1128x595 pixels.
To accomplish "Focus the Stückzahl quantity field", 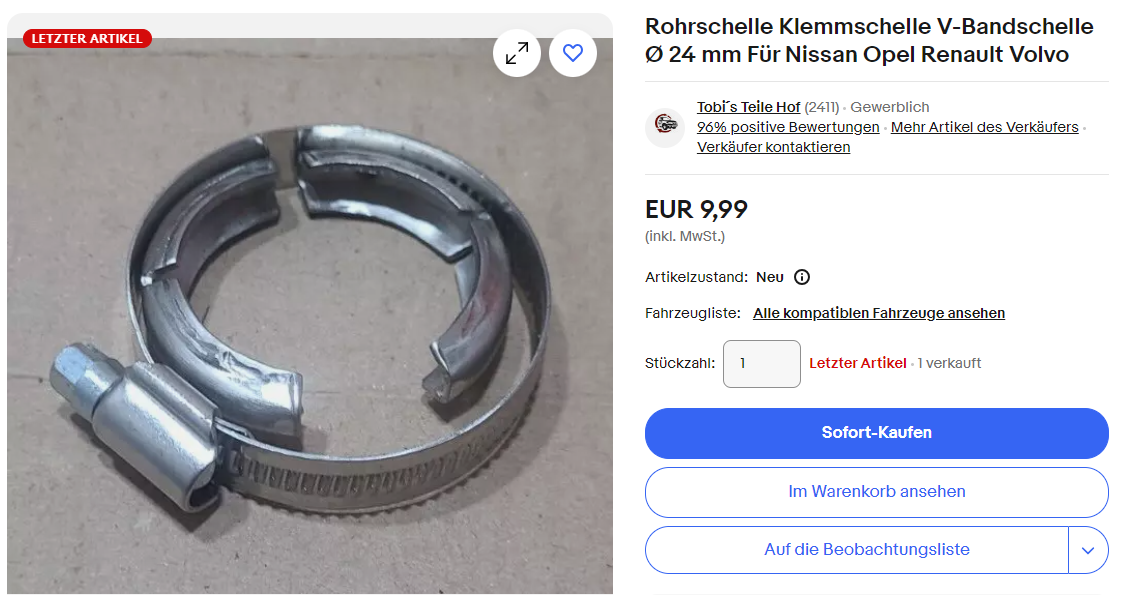I will click(761, 364).
